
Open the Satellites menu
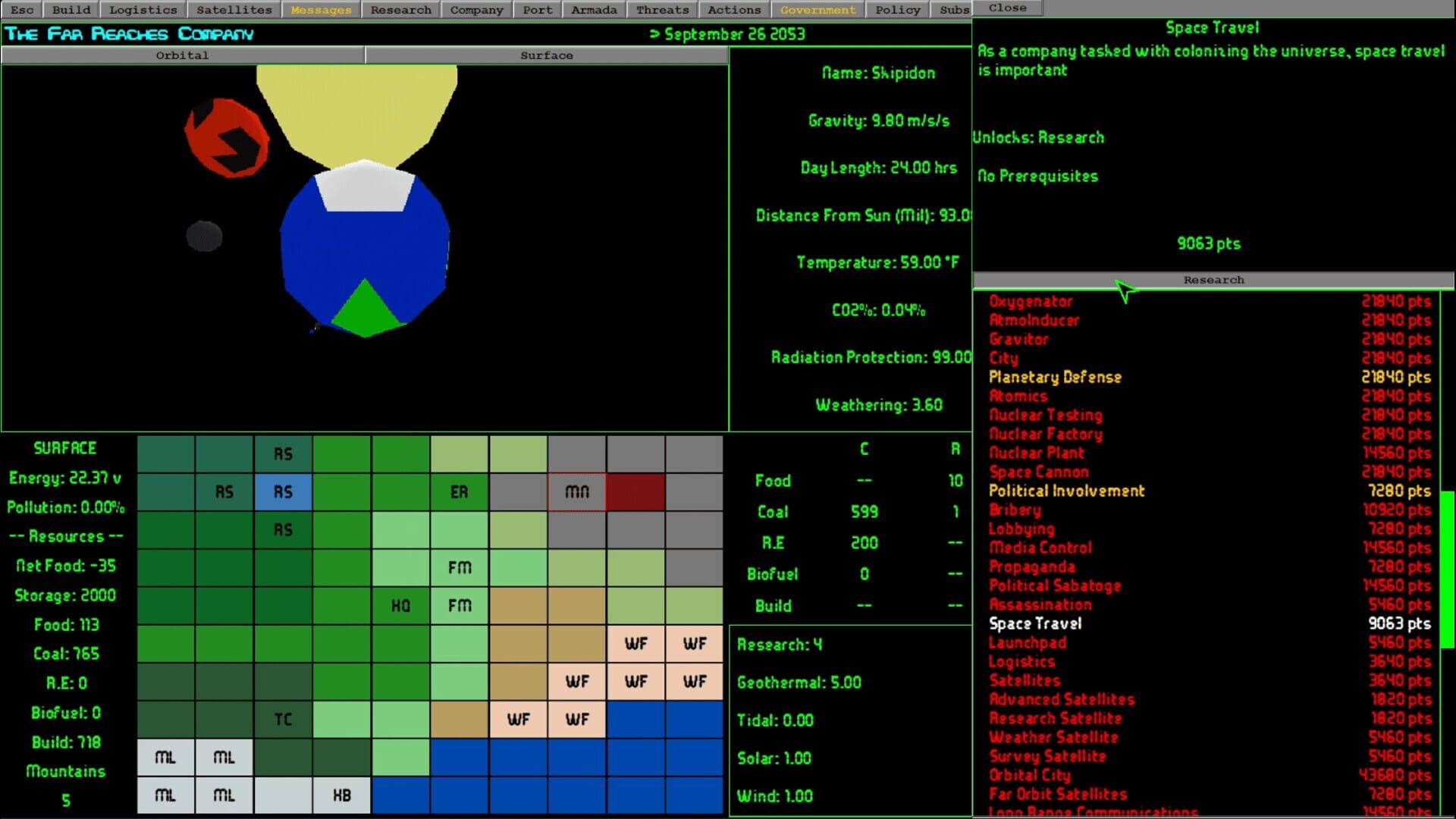click(x=234, y=10)
